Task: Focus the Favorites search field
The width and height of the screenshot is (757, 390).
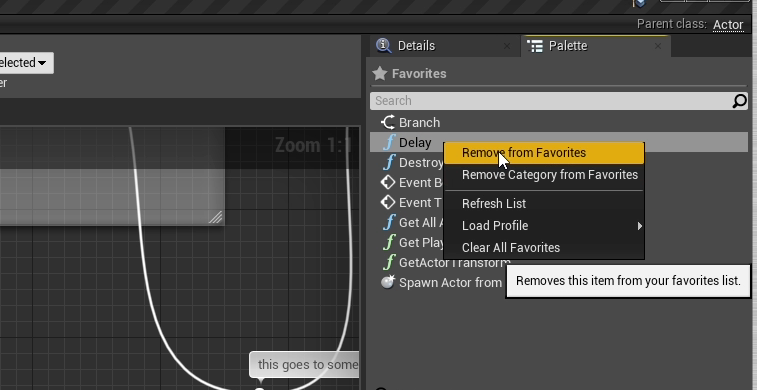Action: pos(550,101)
